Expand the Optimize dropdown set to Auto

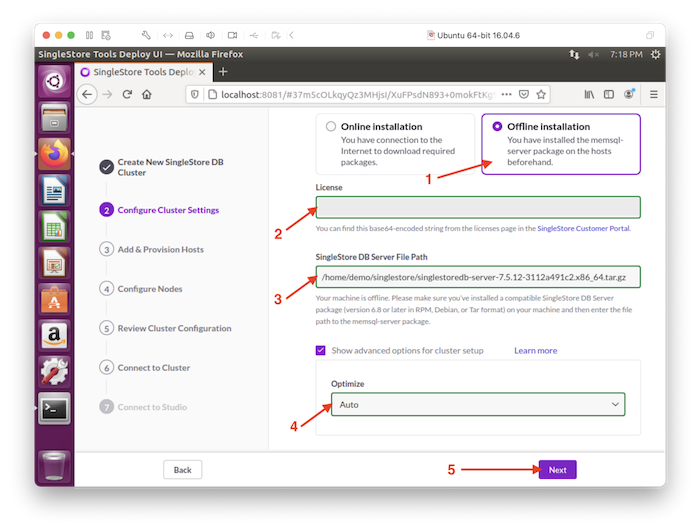coord(478,404)
